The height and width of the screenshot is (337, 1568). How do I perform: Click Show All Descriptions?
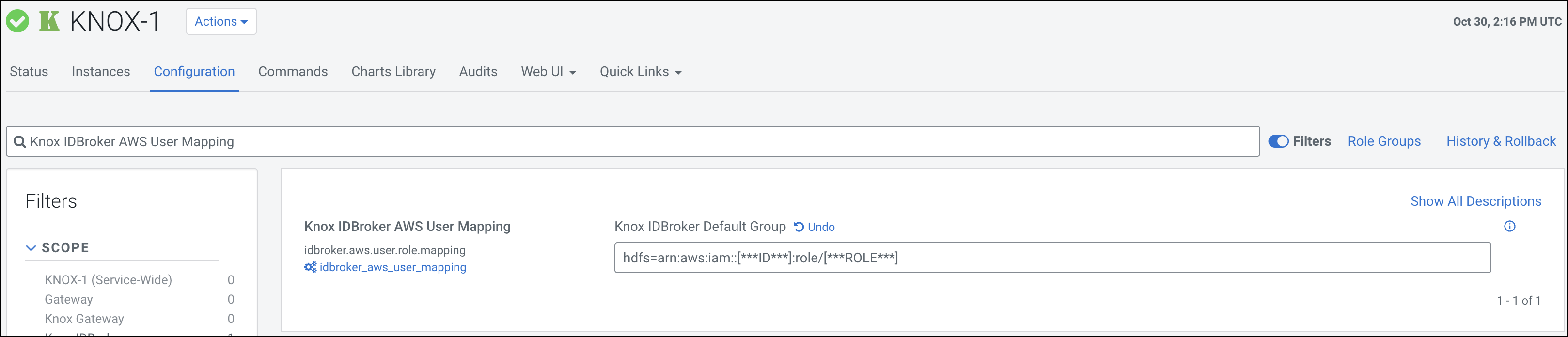(1475, 201)
